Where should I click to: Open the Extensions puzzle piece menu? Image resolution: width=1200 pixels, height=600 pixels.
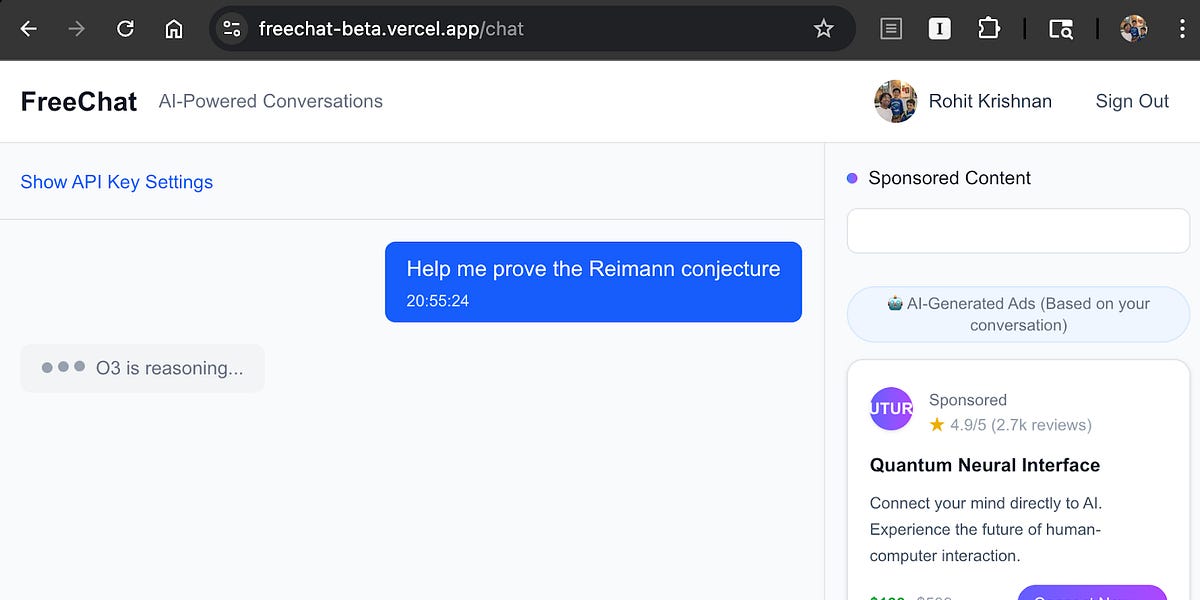coord(988,29)
